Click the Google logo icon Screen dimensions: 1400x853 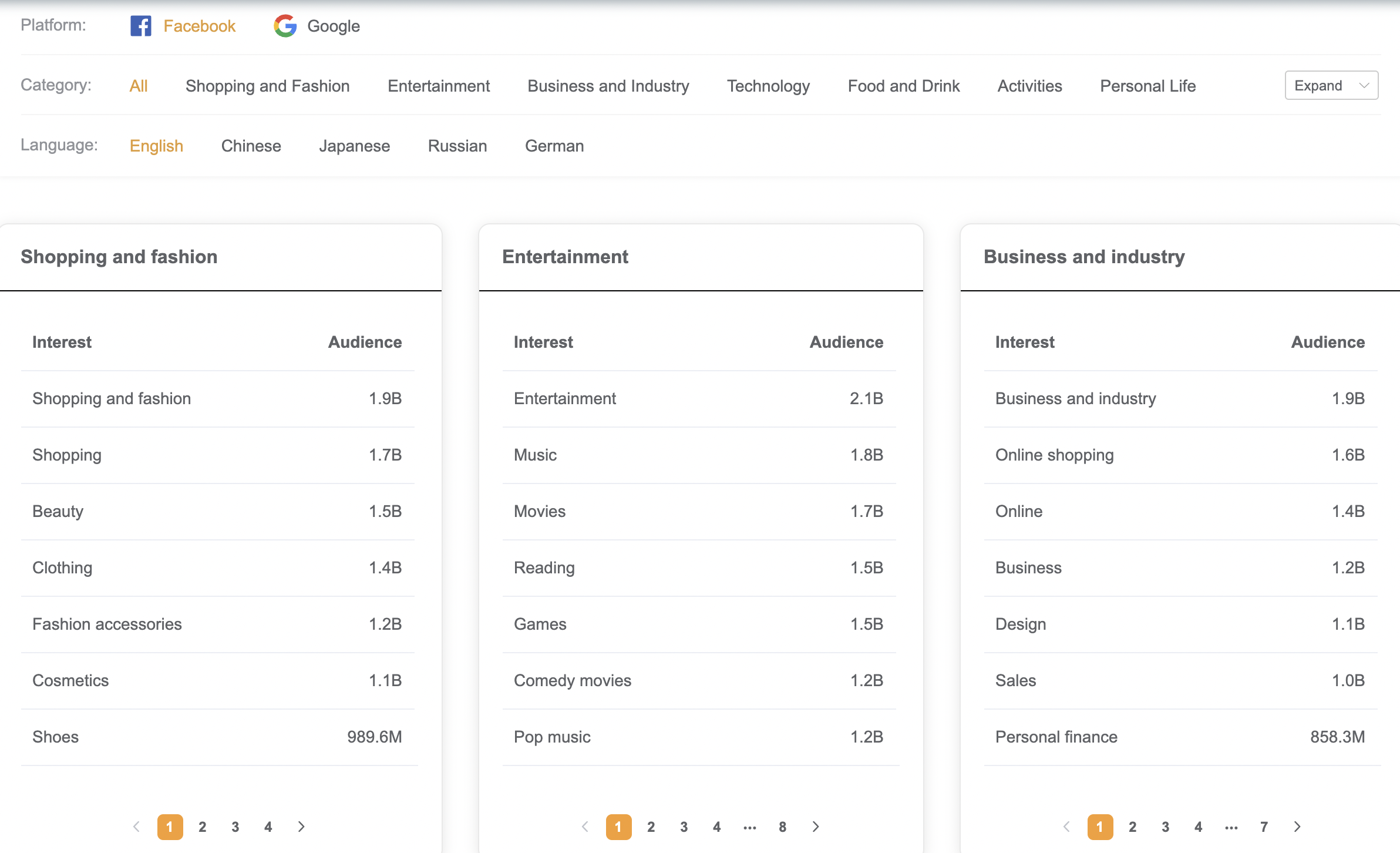click(x=285, y=26)
